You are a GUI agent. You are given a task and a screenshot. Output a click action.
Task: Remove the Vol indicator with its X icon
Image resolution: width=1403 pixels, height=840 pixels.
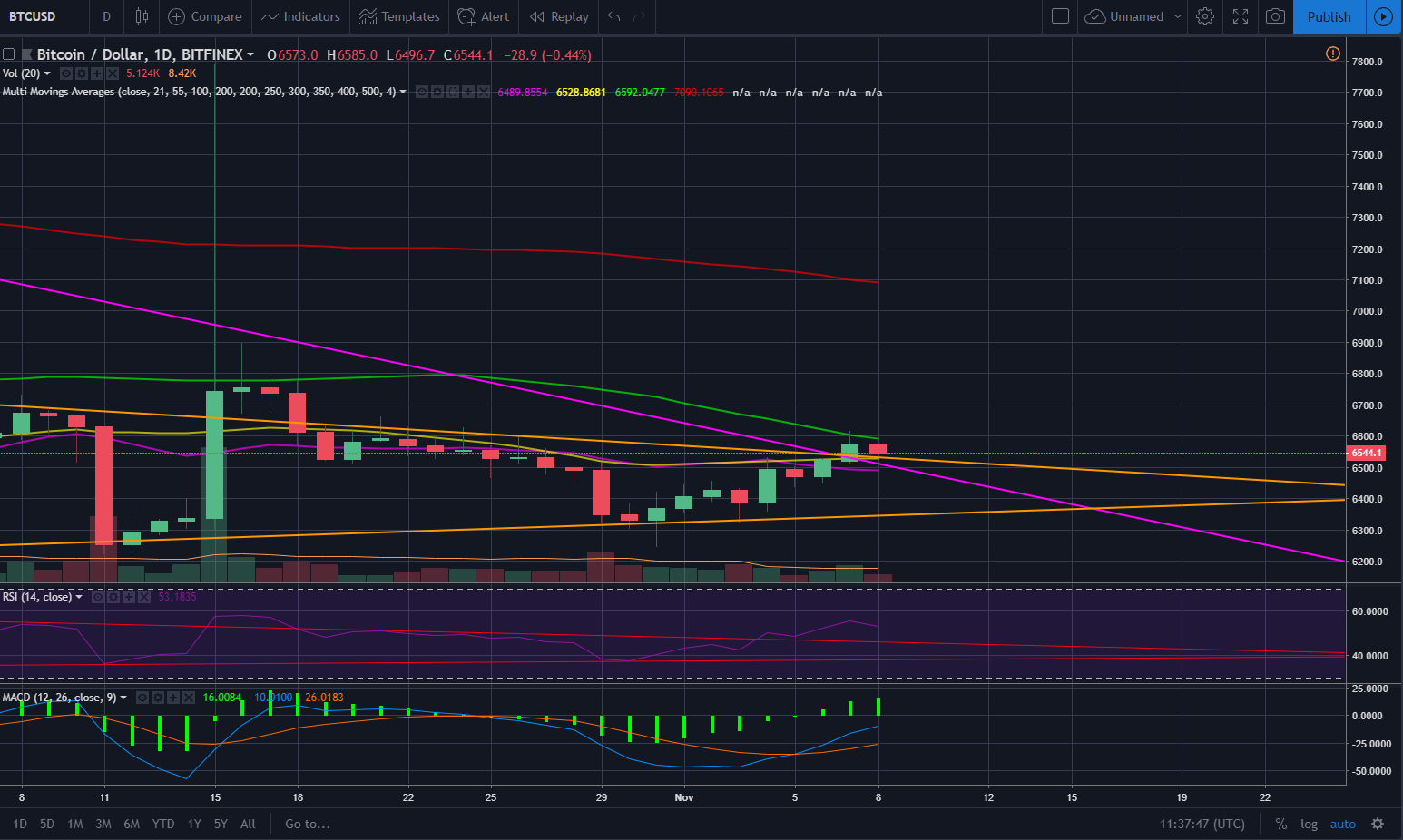tap(113, 73)
